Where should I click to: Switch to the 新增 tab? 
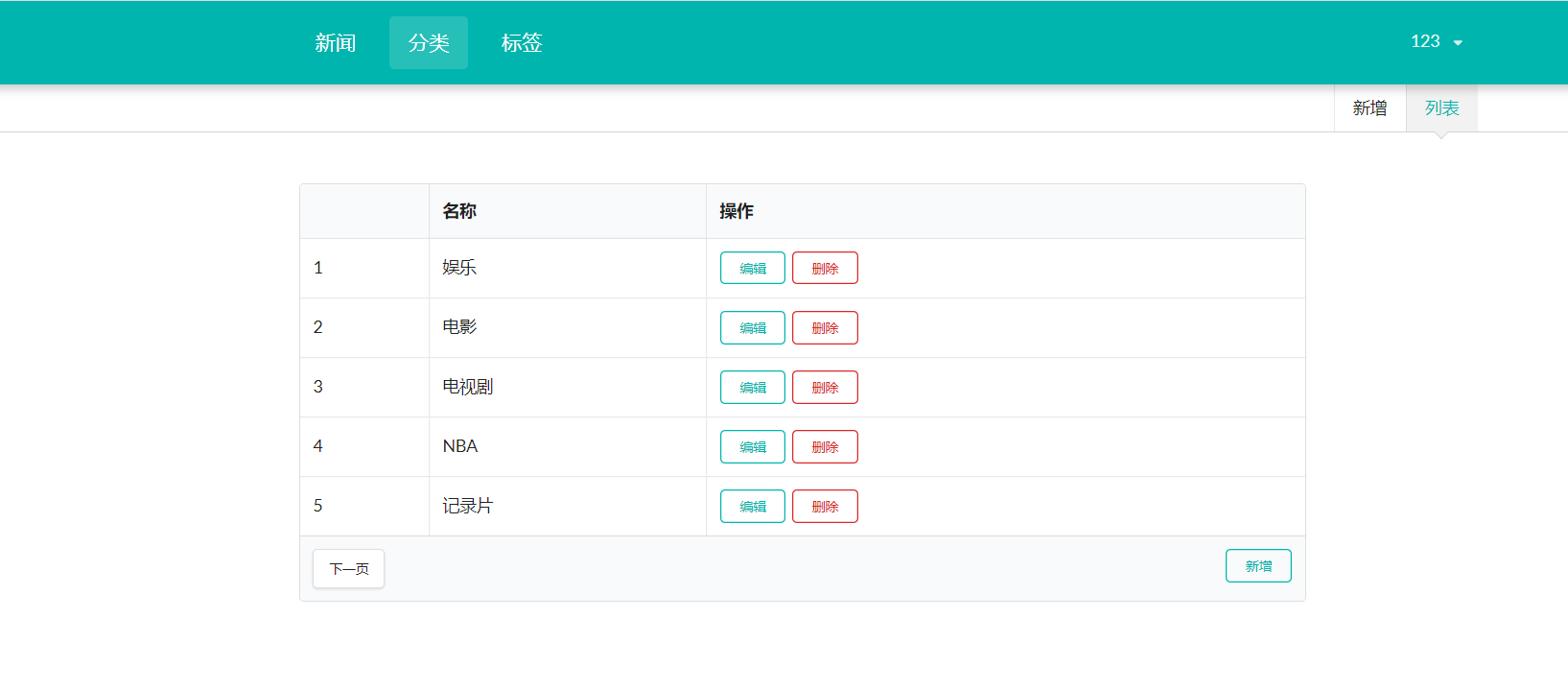1369,107
